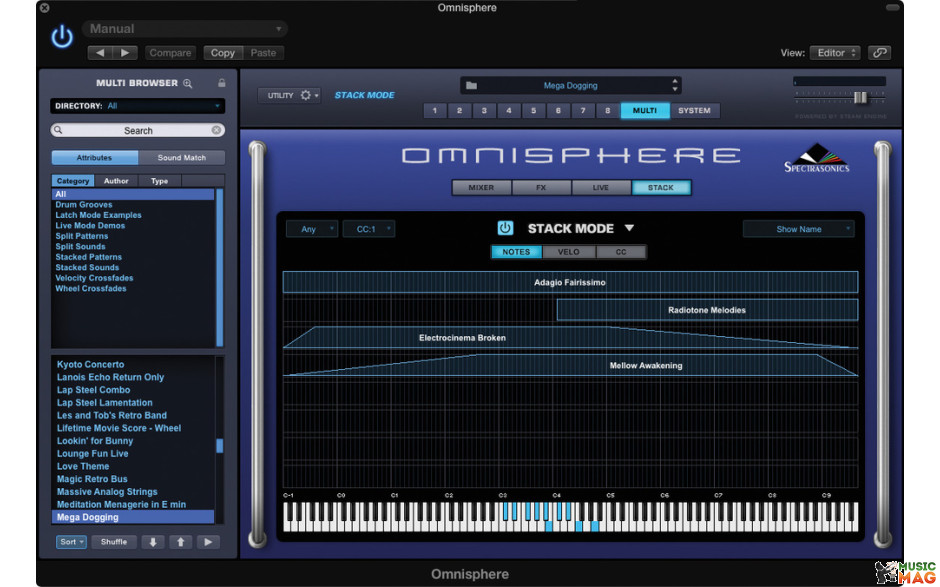Click the Multi Browser magnifier zoom icon
Screen dimensions: 940x587
[188, 83]
